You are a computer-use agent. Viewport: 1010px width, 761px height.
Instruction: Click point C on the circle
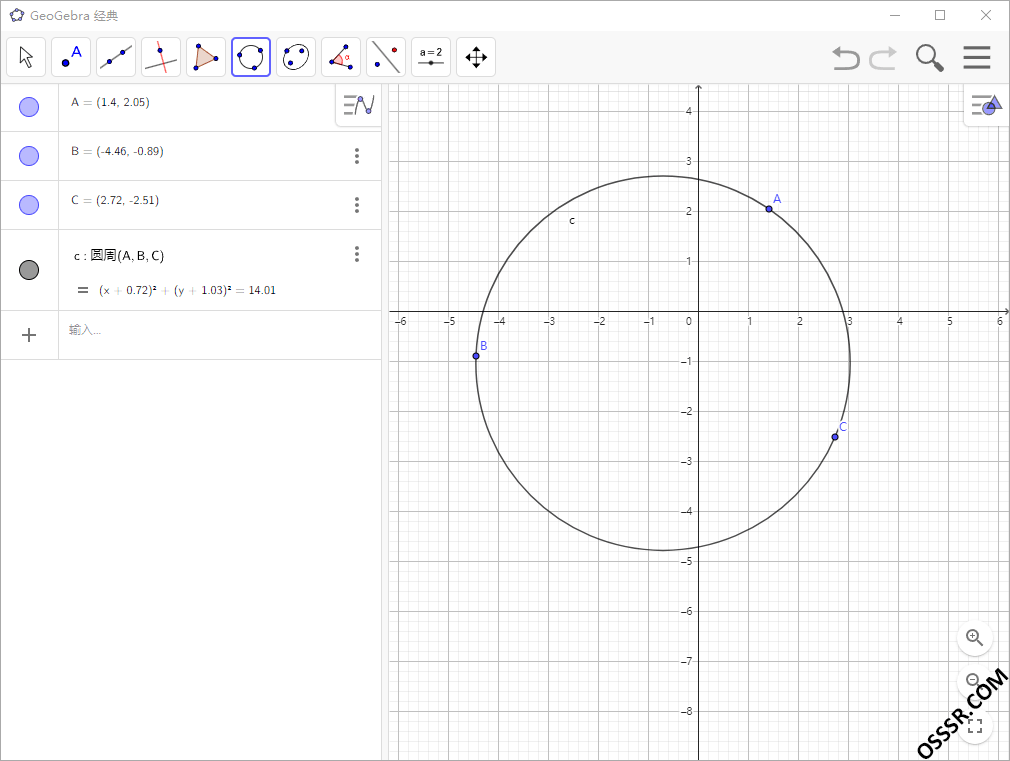(x=835, y=437)
